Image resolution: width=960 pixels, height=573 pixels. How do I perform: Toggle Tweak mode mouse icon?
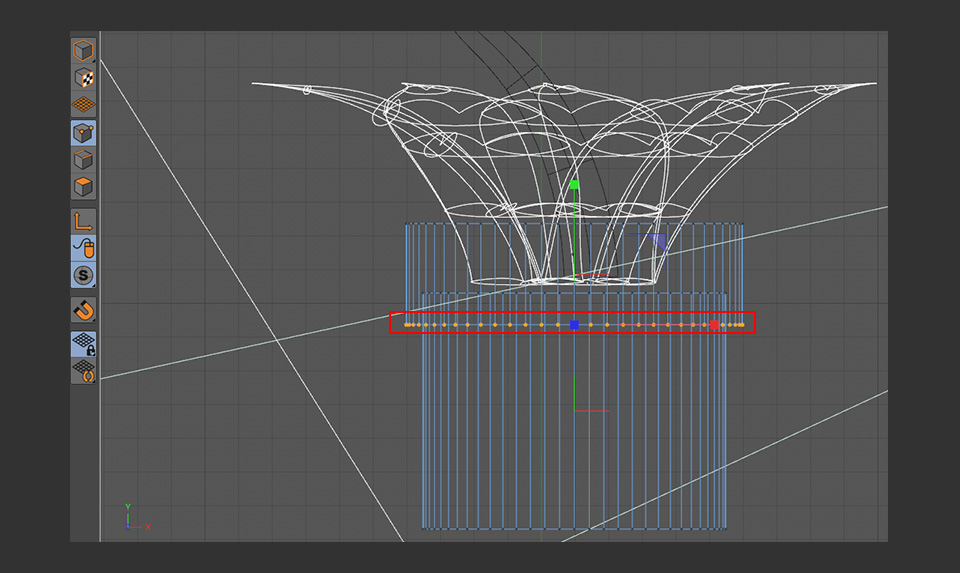[83, 249]
